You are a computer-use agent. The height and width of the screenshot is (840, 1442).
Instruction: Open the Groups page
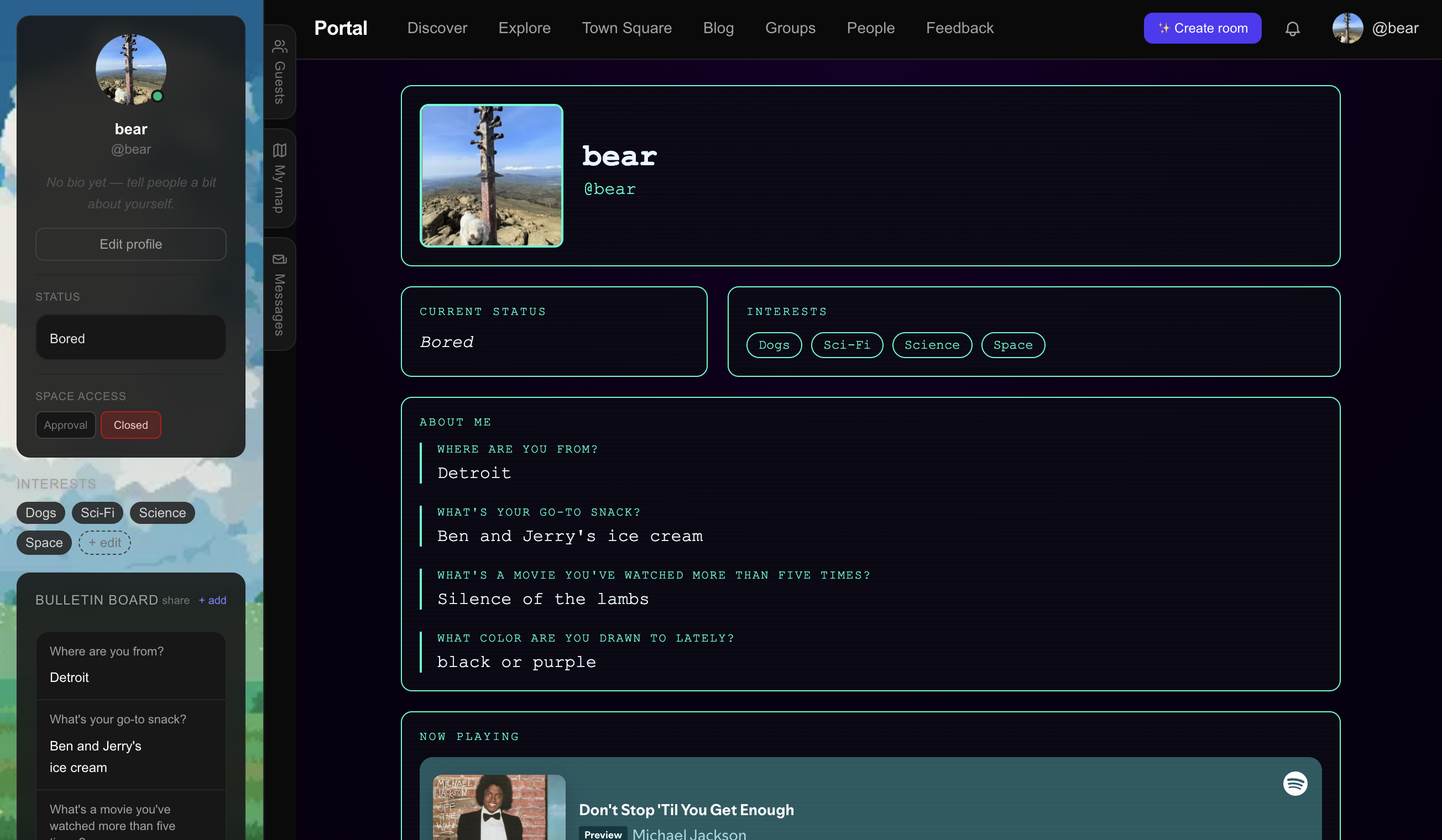[x=790, y=28]
